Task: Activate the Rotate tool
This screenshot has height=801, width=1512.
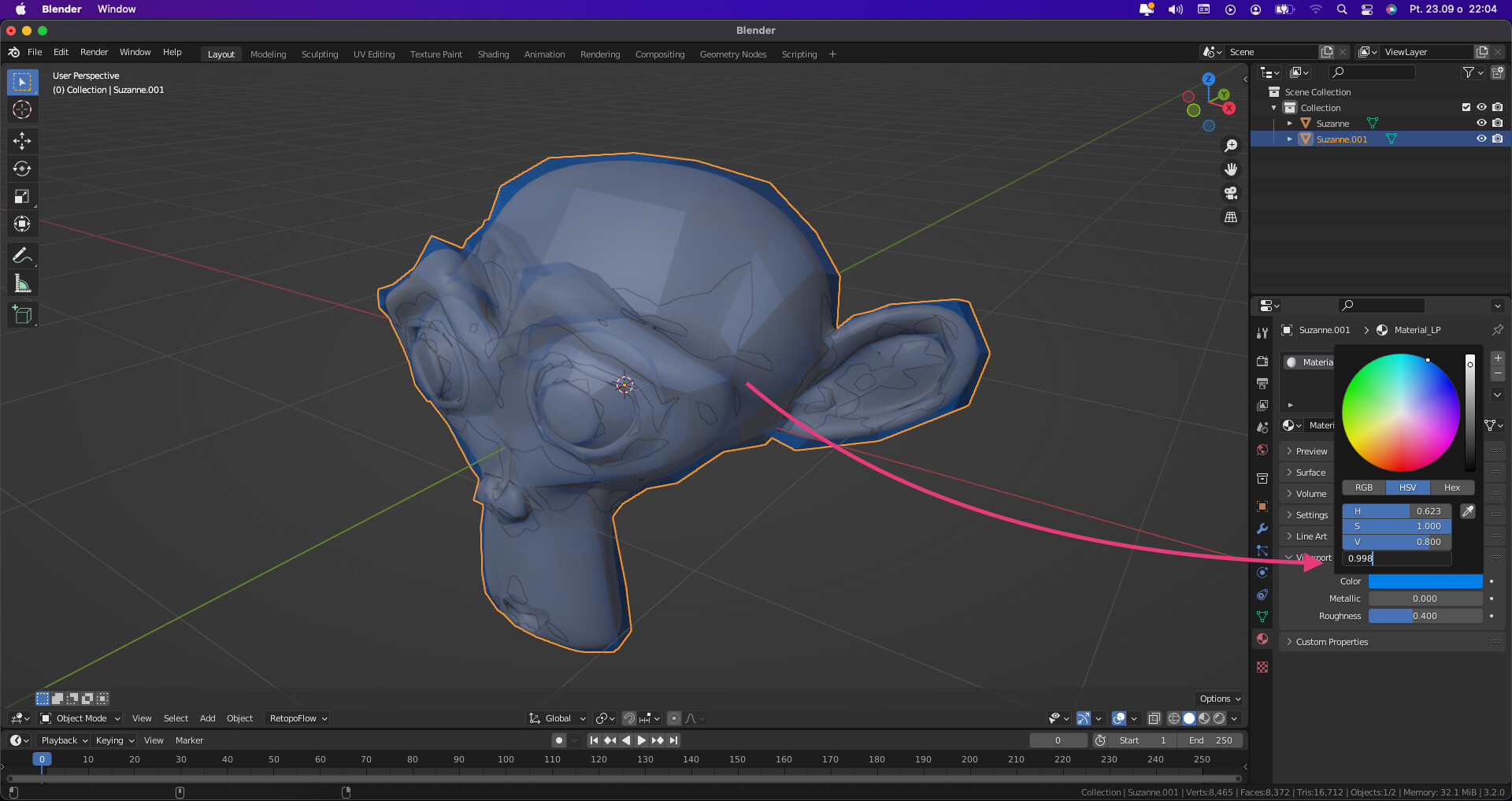Action: pos(22,169)
